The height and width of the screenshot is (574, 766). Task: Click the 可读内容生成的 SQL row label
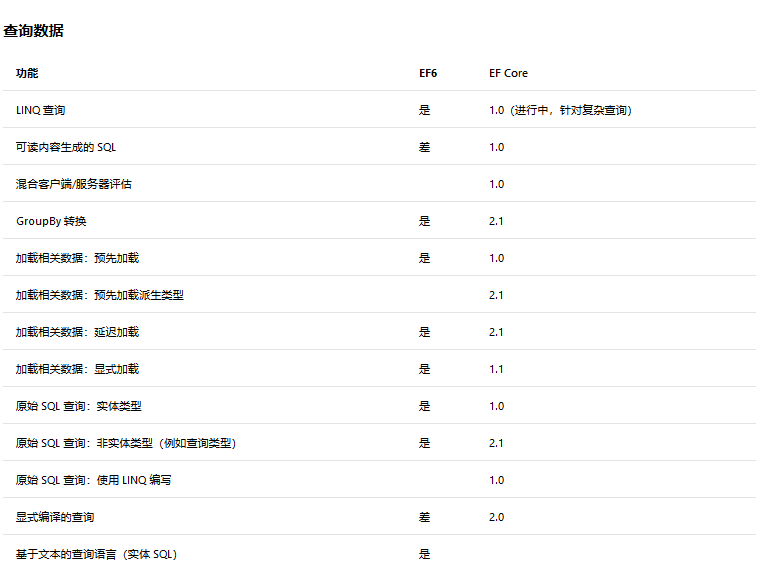66,148
